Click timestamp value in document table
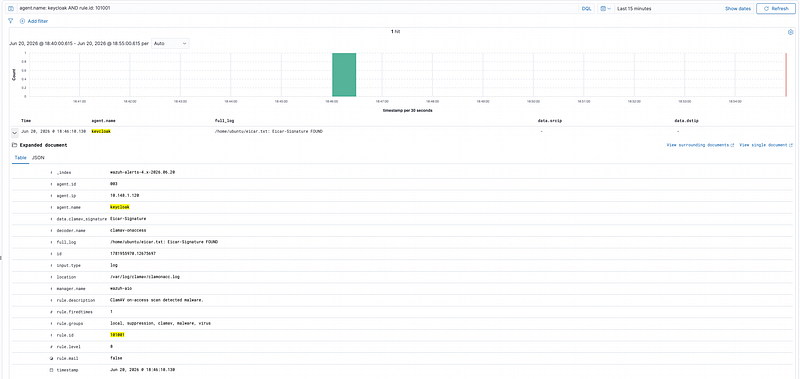This screenshot has height=379, width=800. (142, 370)
